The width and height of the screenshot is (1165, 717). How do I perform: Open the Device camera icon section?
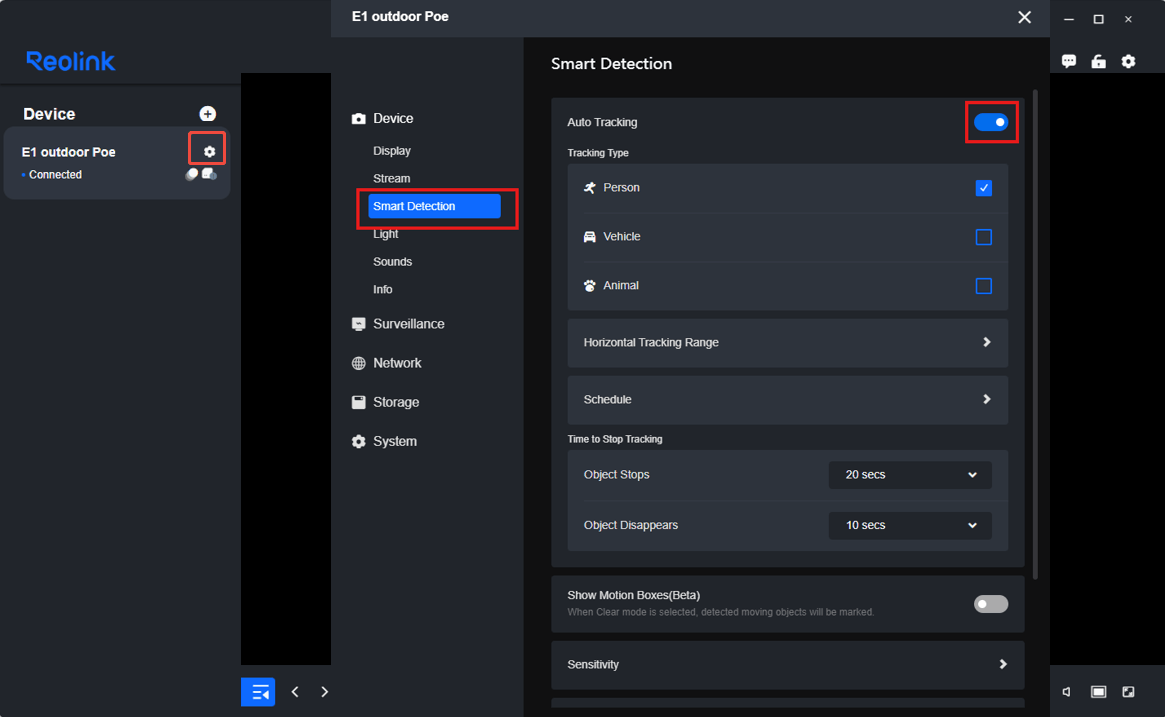coord(359,119)
